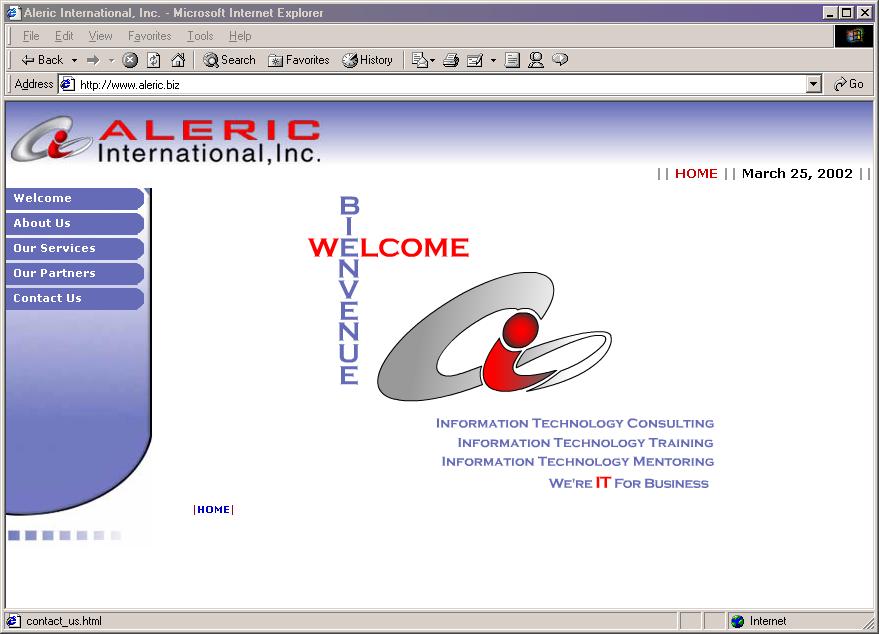Open the Messenger icon in the toolbar

(x=536, y=60)
